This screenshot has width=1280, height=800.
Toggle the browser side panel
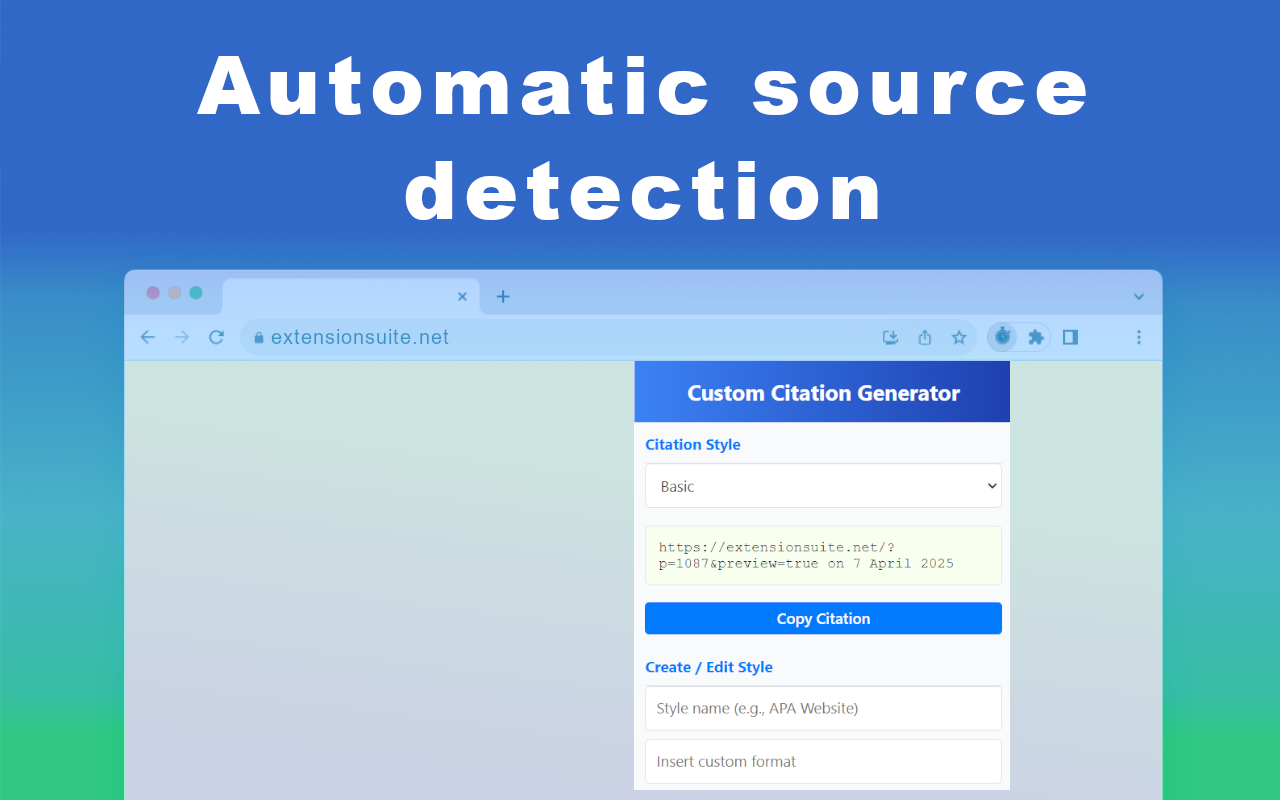point(1070,337)
